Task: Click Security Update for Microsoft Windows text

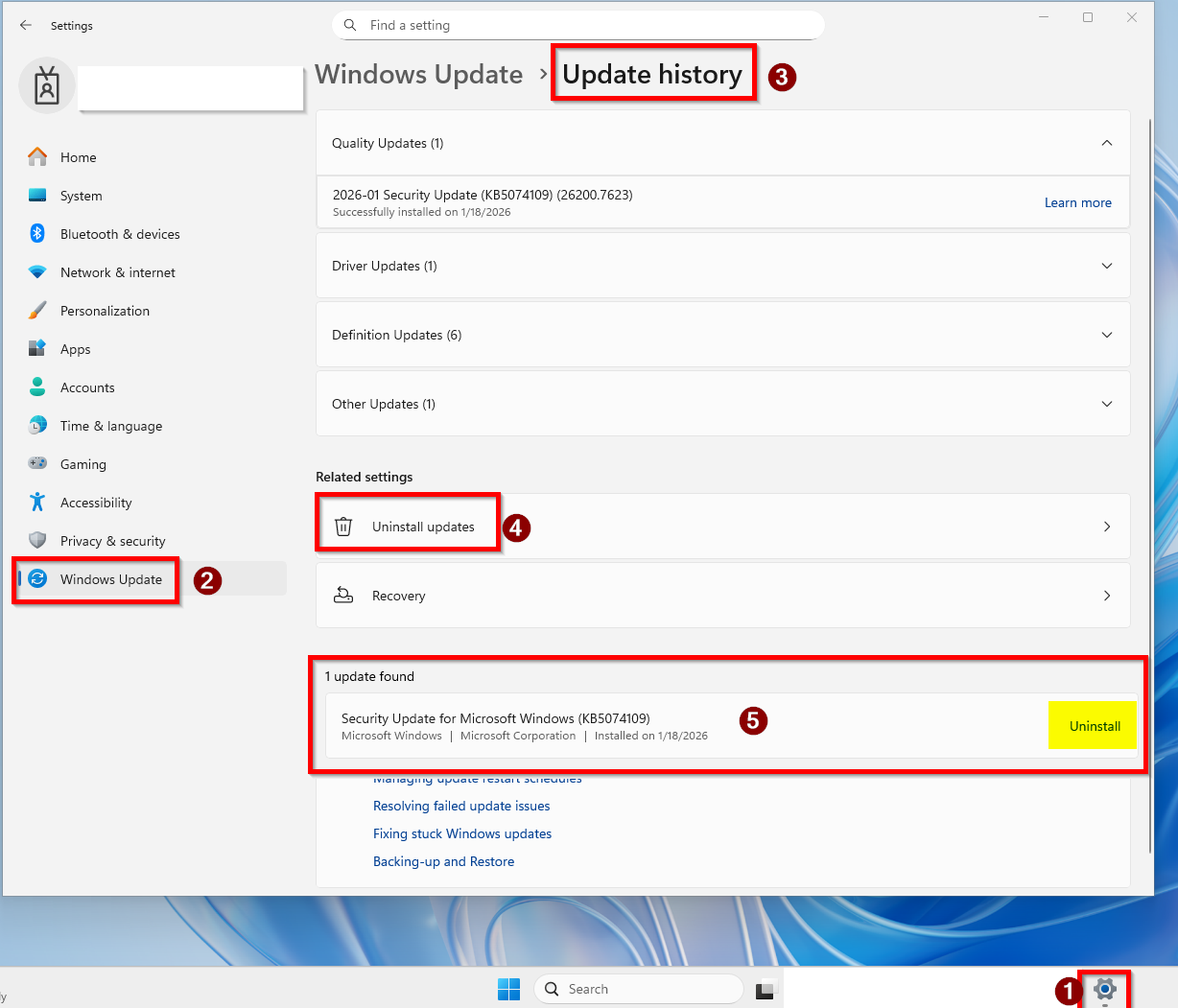Action: tap(496, 718)
